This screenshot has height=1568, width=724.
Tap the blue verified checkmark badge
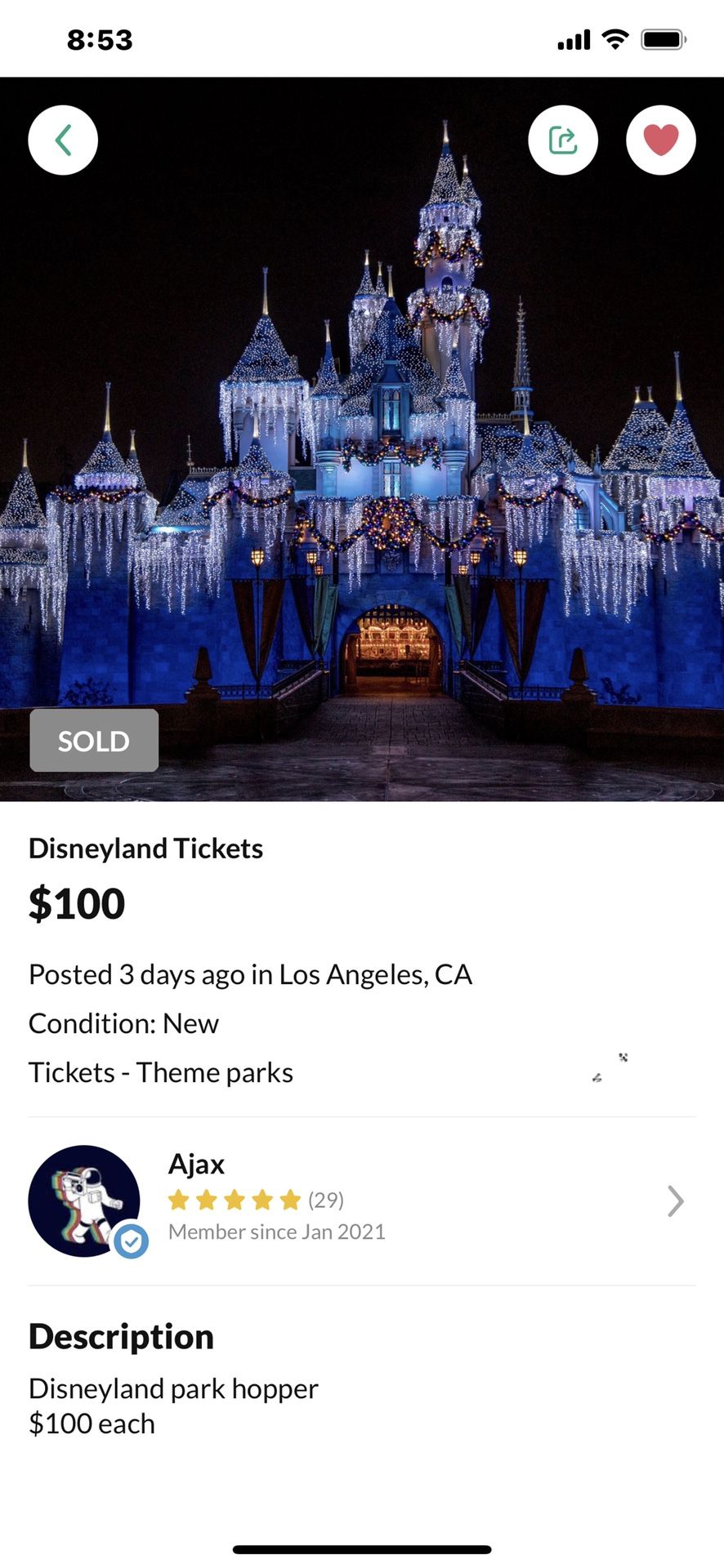131,1241
